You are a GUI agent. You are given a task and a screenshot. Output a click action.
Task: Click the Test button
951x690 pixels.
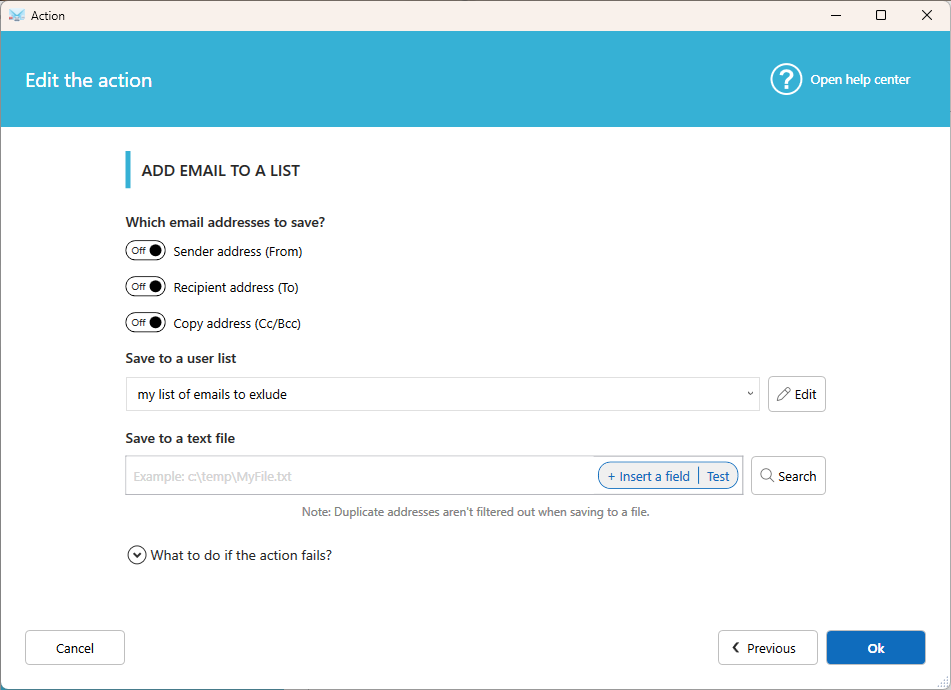click(718, 477)
